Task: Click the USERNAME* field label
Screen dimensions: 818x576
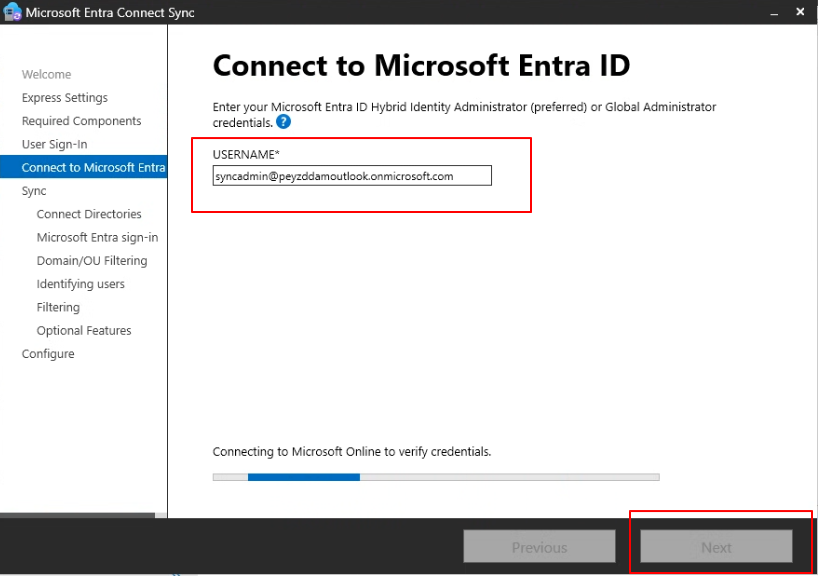Action: click(x=246, y=154)
